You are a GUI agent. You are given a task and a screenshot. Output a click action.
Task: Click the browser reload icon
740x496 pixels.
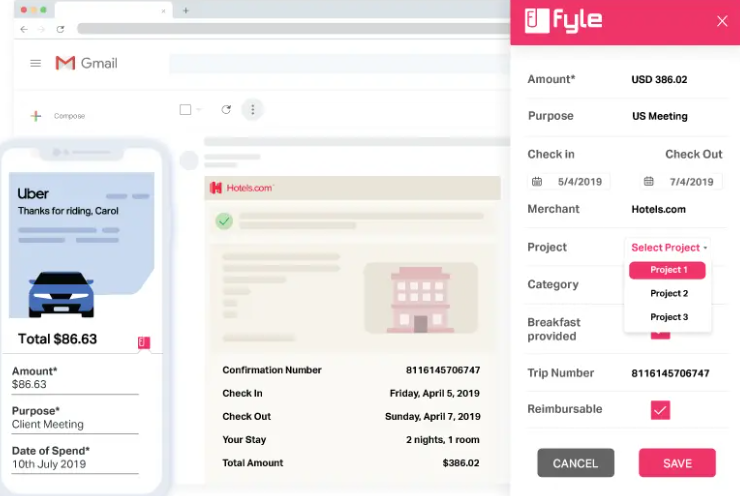point(60,29)
